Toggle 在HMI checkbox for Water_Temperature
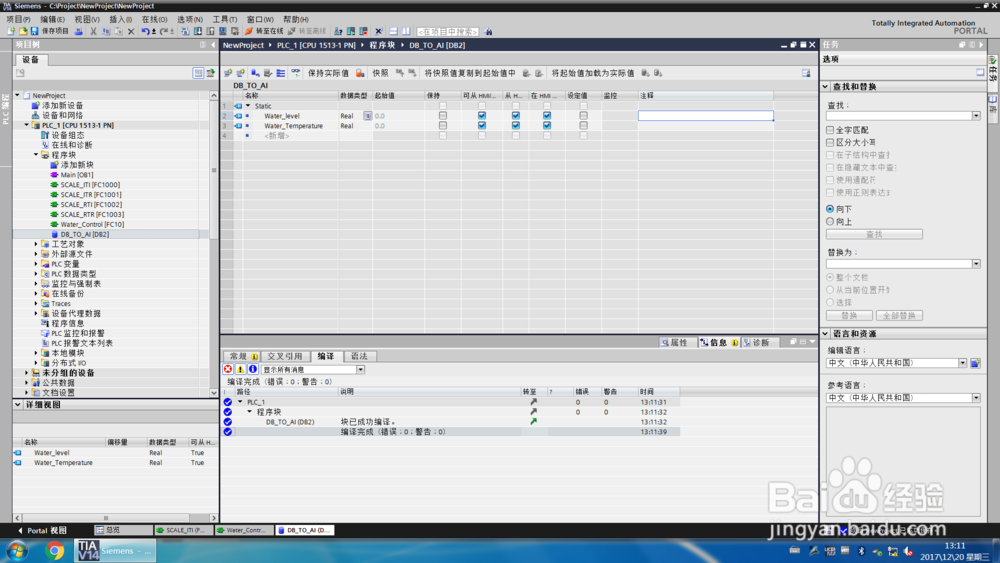1000x563 pixels. point(547,126)
